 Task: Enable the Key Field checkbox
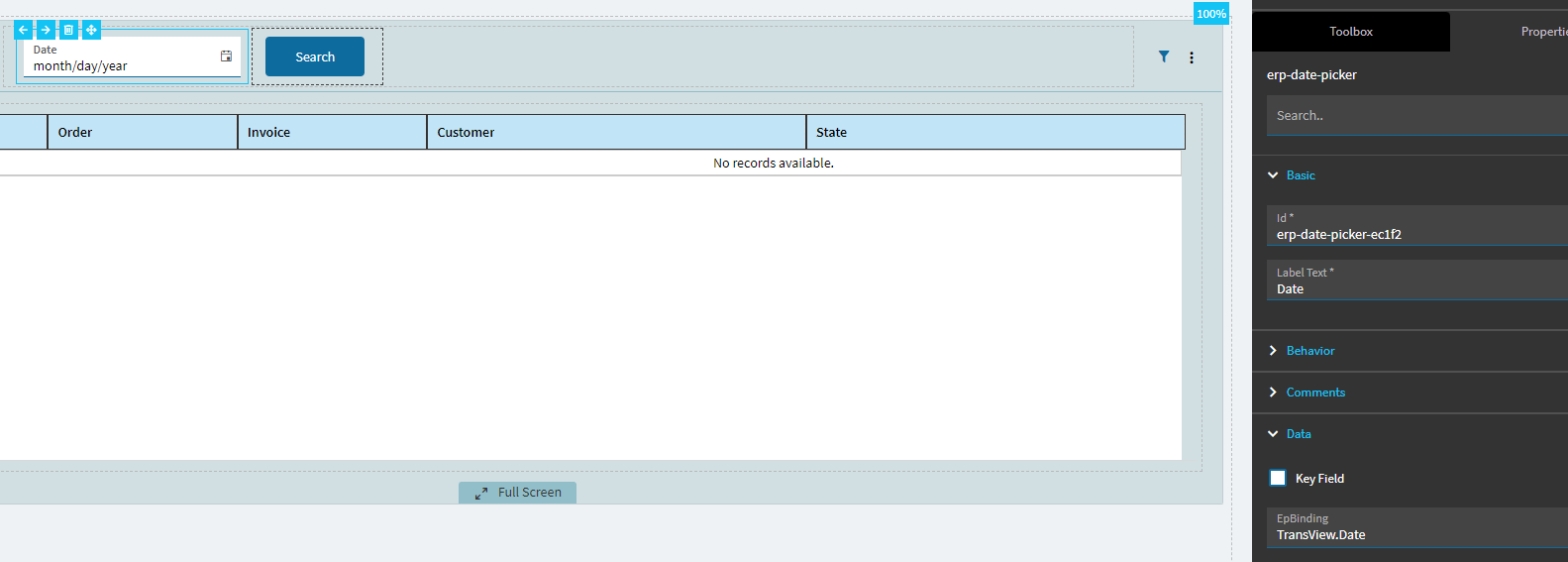point(1278,478)
